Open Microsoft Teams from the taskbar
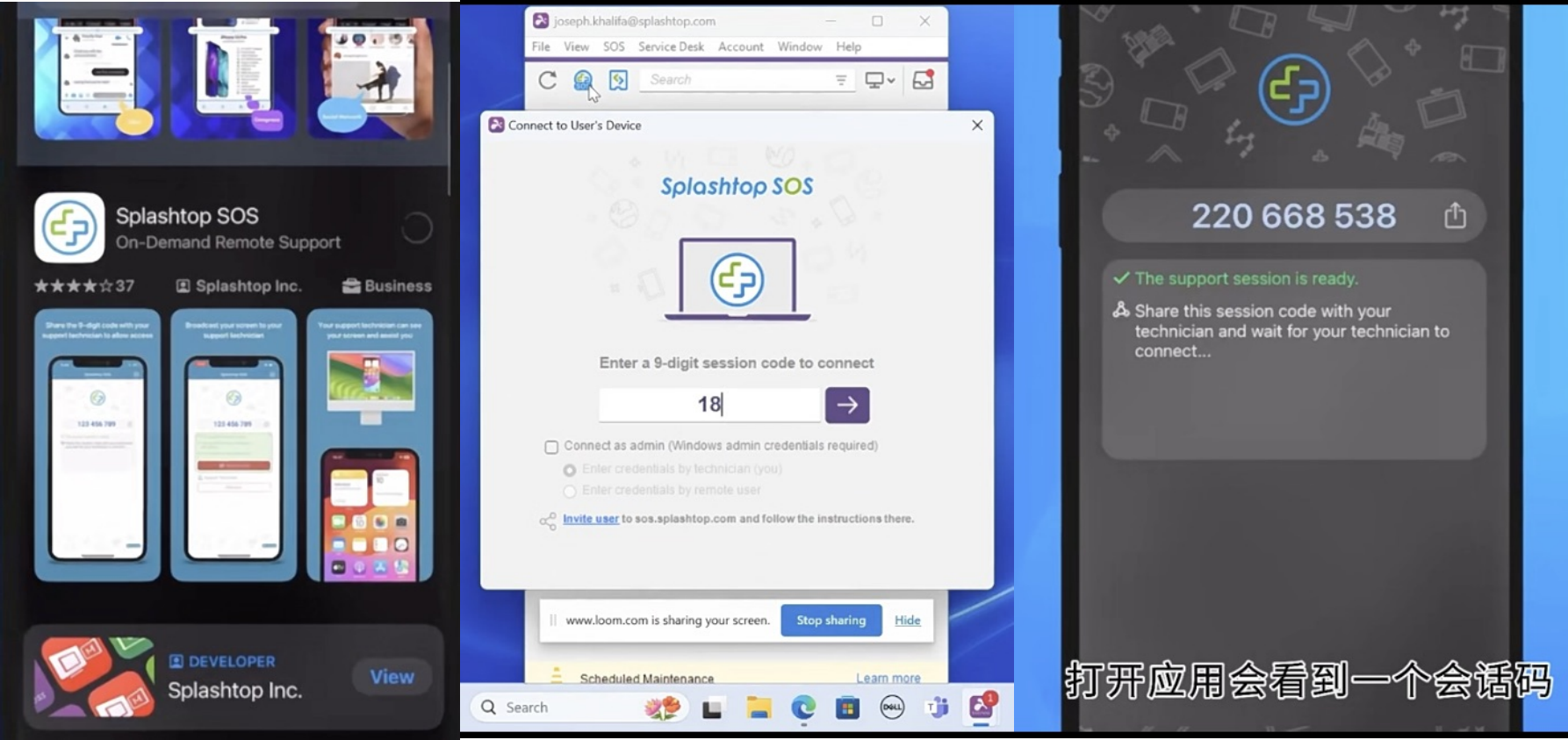This screenshot has width=1568, height=740. [937, 708]
